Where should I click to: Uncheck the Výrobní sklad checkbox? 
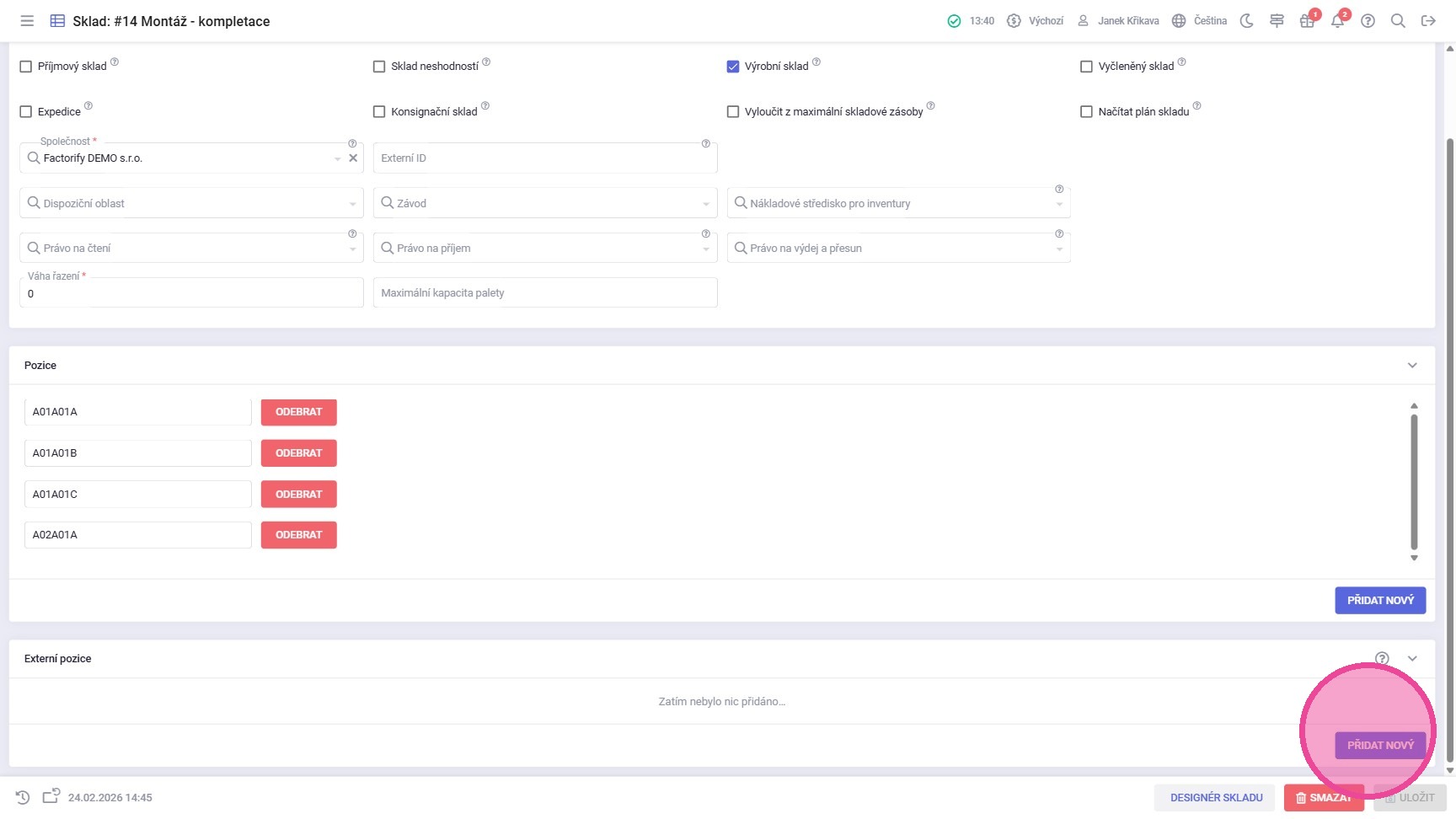(x=733, y=67)
